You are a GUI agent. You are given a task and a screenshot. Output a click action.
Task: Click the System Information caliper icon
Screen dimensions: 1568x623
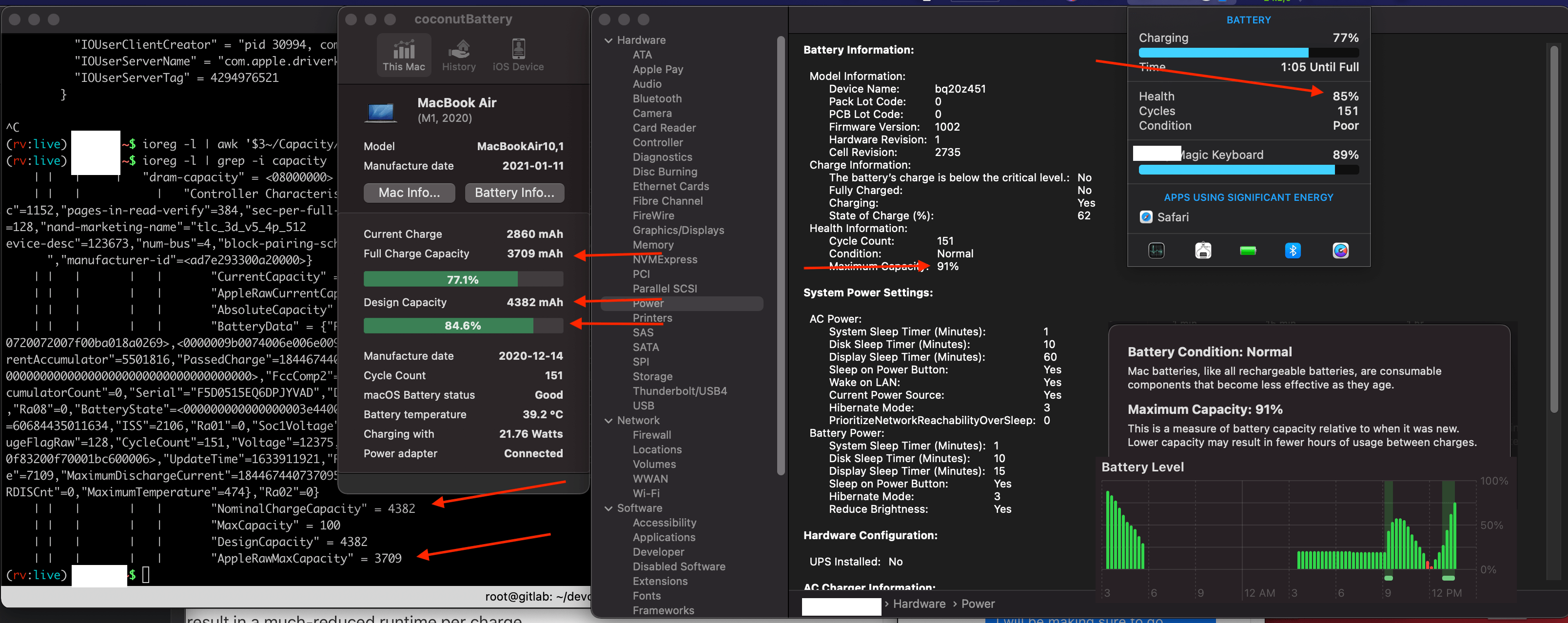coord(1203,250)
